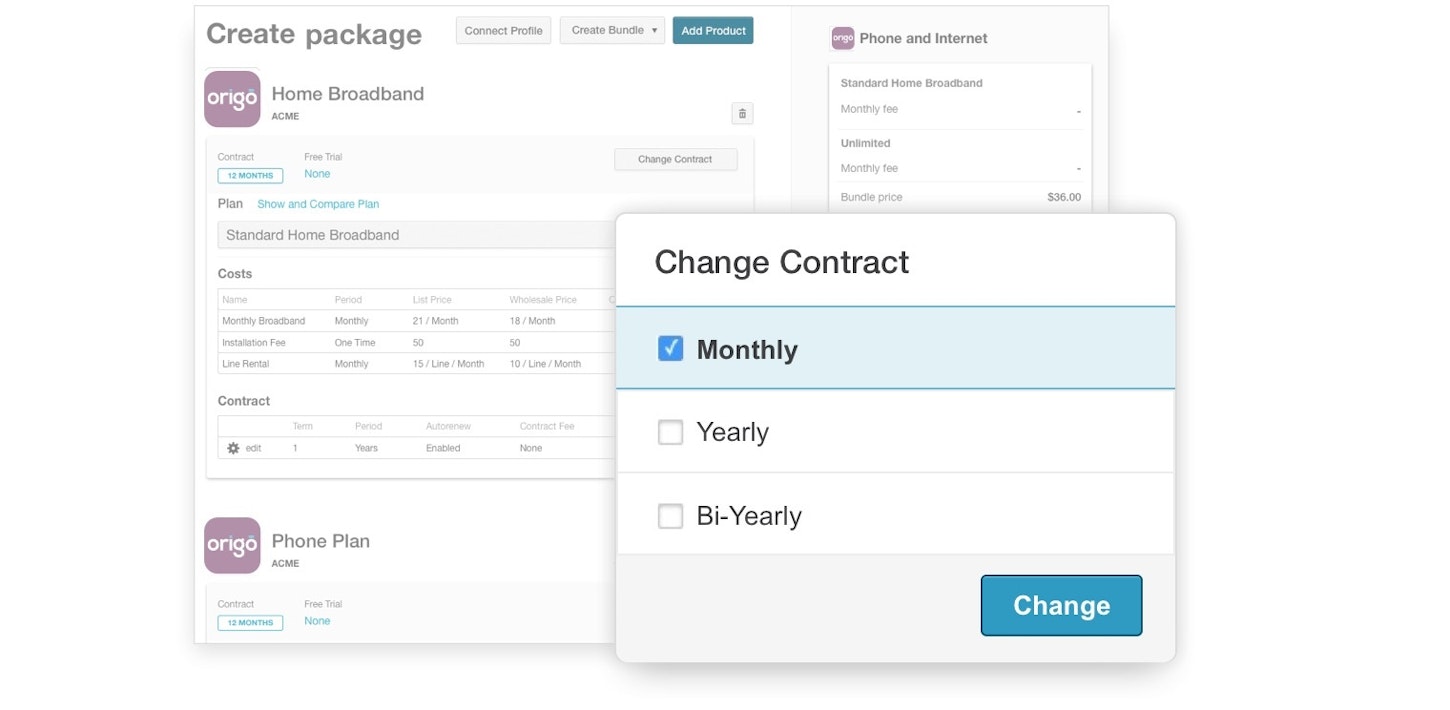The height and width of the screenshot is (710, 1450).
Task: Click the small Origo icon near Phone and Internet
Action: point(843,38)
